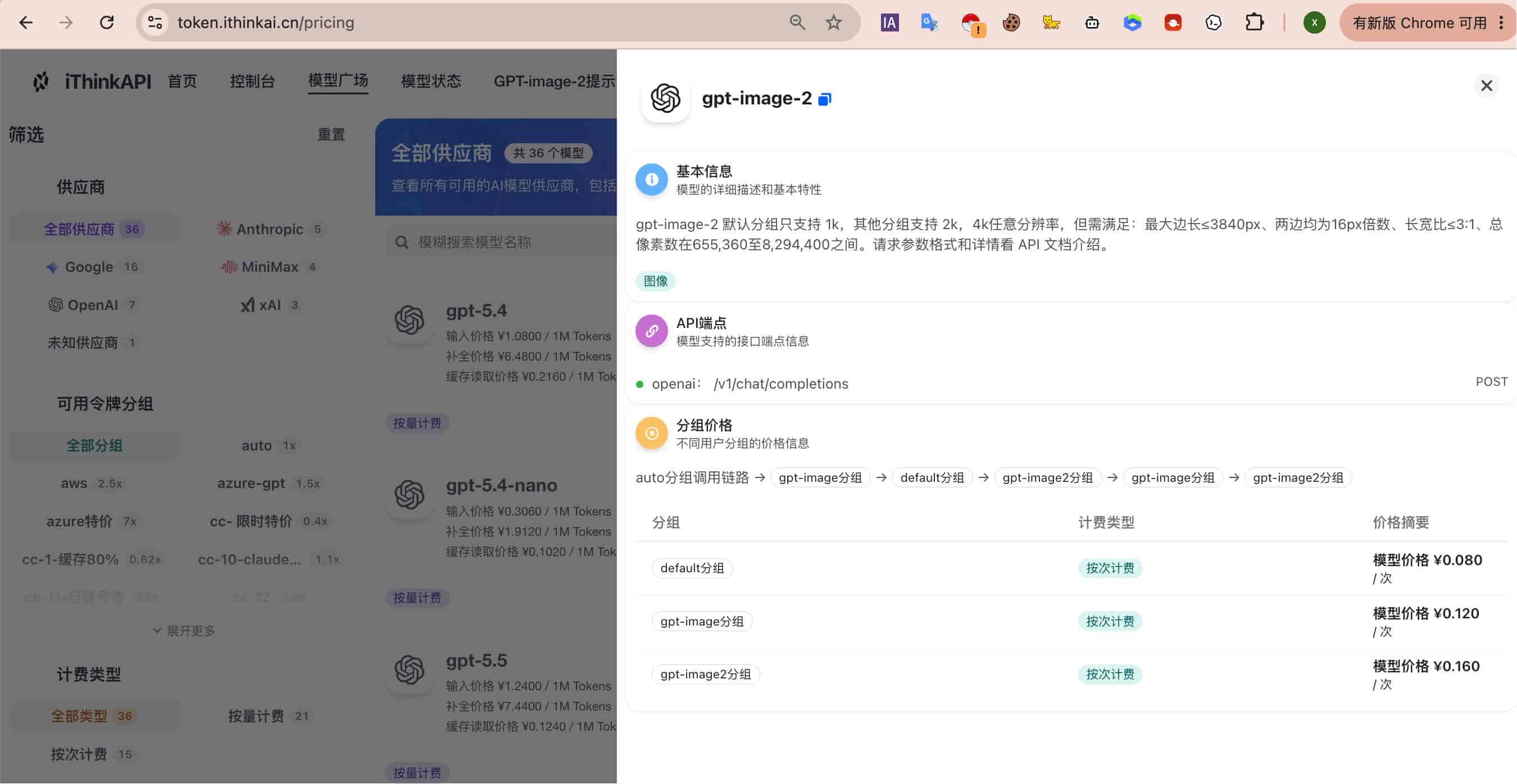Go to 首页 nav item
The height and width of the screenshot is (784, 1517).
[183, 81]
